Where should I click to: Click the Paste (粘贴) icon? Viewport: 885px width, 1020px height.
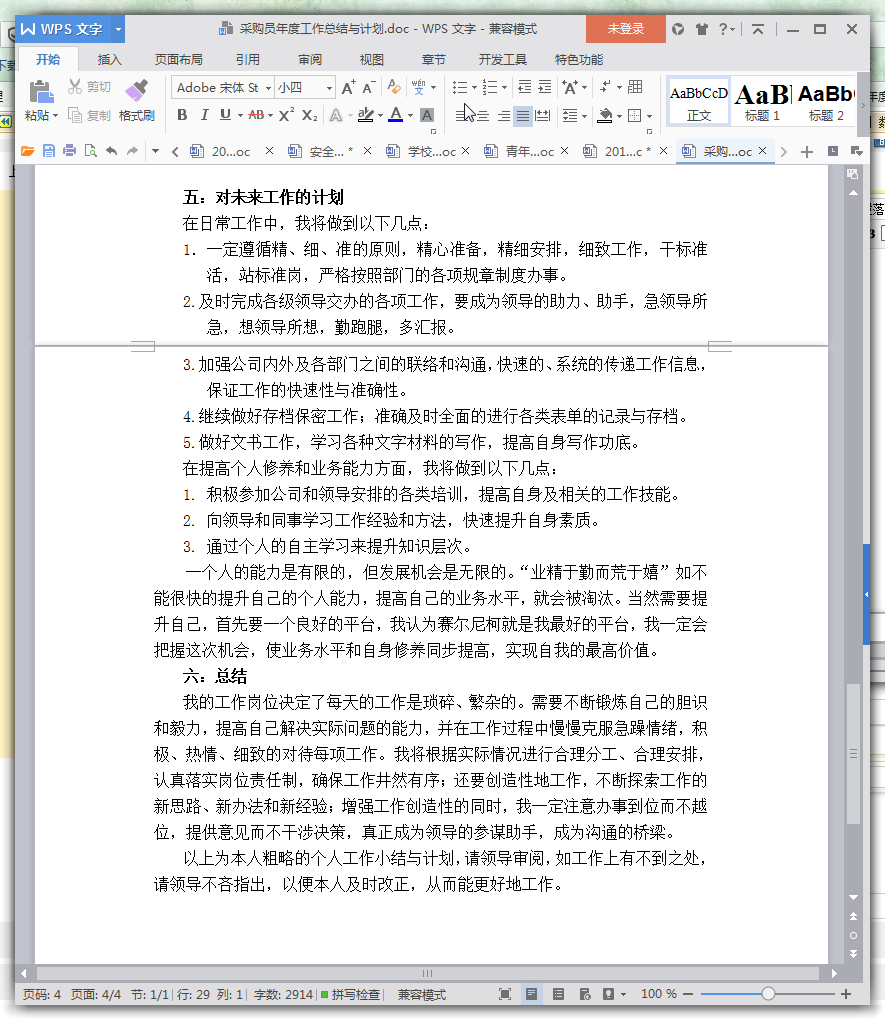coord(40,92)
